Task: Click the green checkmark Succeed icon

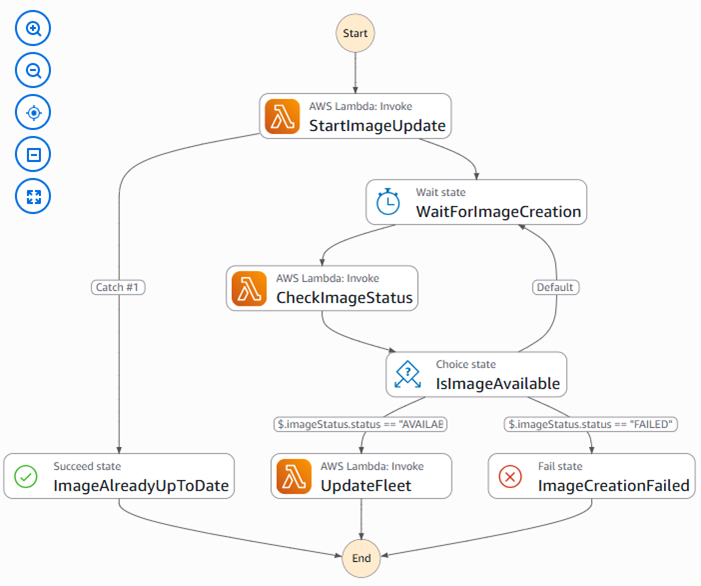Action: click(27, 477)
